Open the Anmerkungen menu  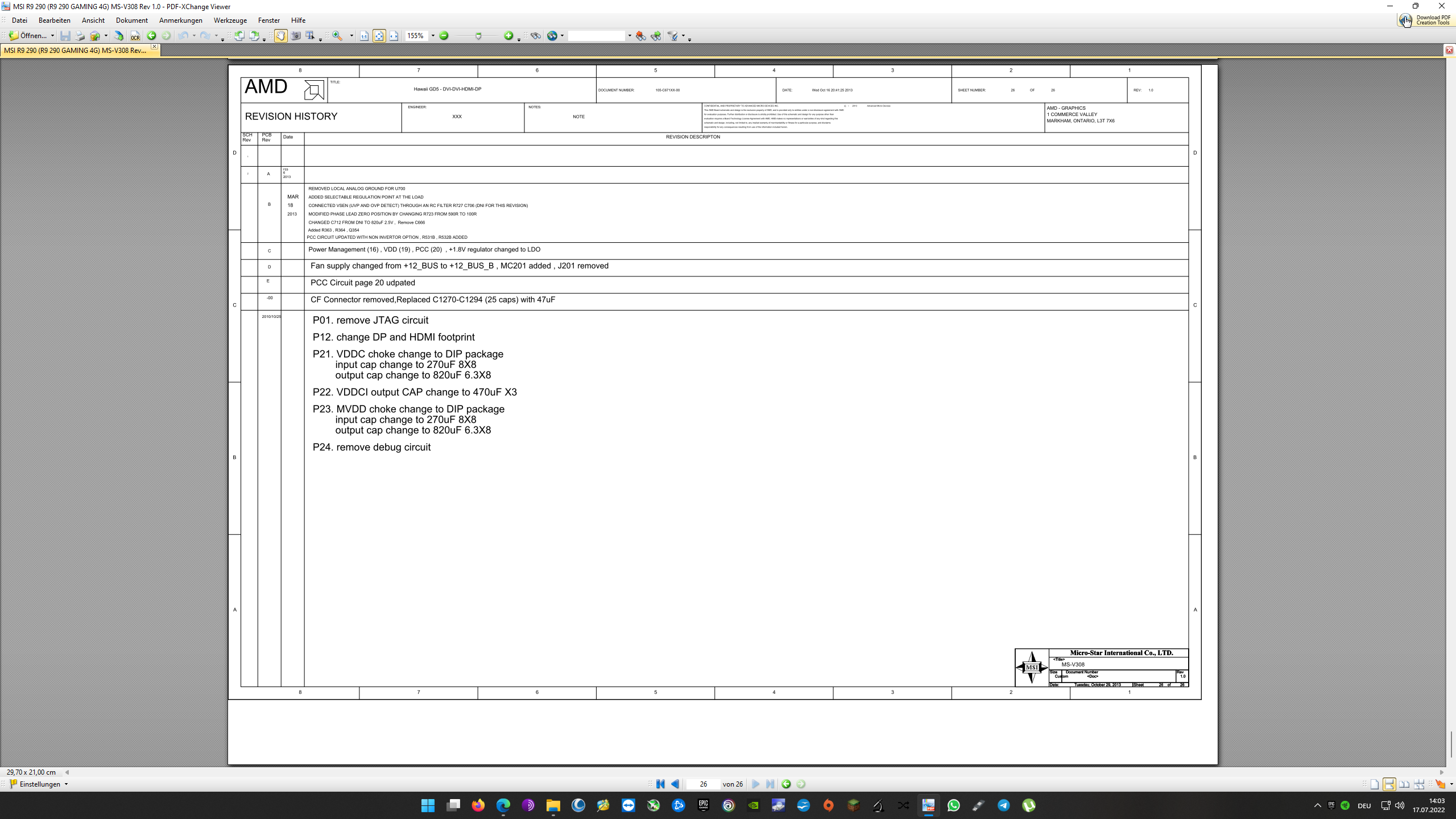[181, 20]
